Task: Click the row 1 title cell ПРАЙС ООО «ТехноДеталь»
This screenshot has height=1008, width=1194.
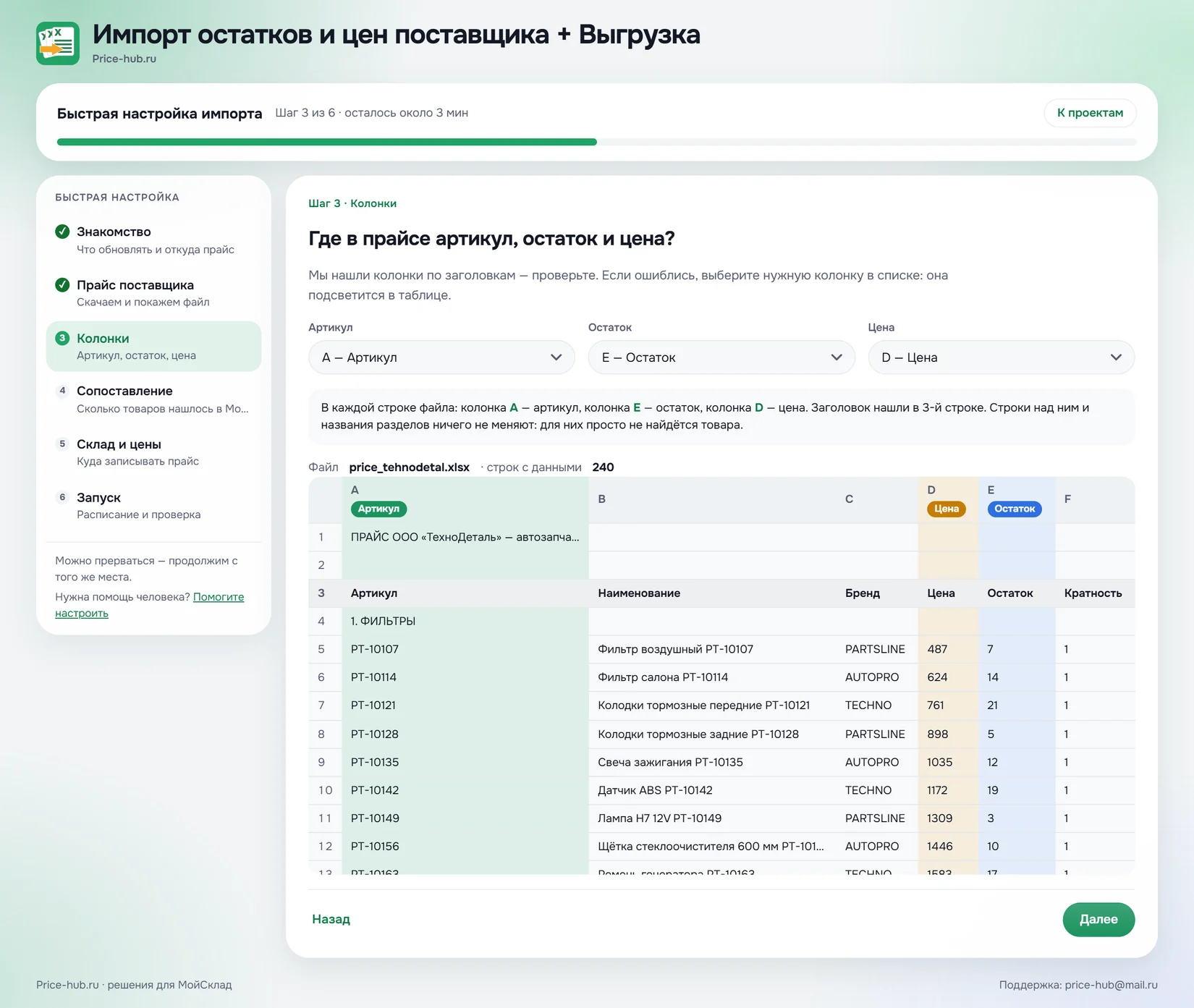Action: pos(465,537)
